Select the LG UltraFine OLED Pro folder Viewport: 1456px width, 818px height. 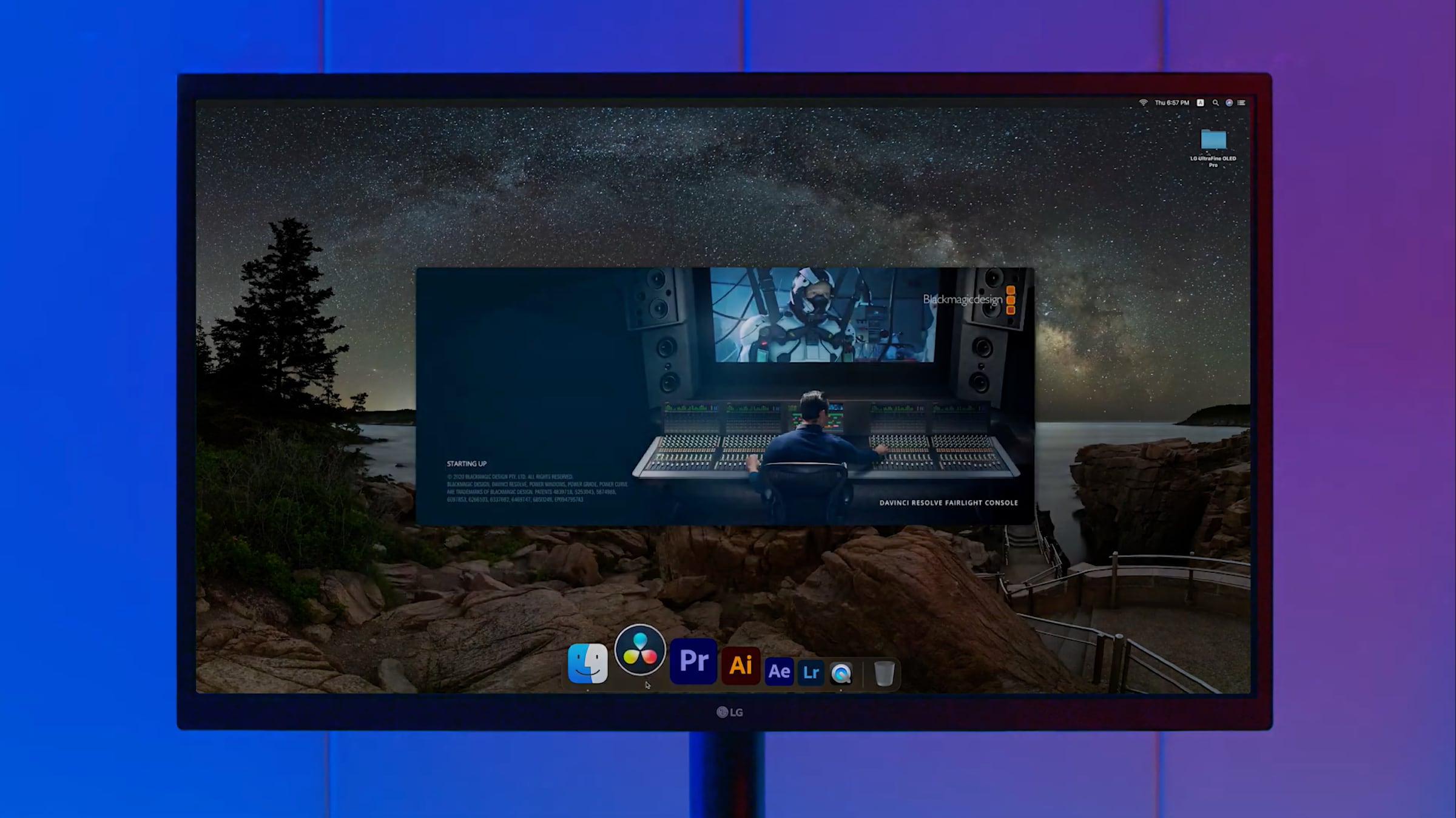click(x=1213, y=147)
